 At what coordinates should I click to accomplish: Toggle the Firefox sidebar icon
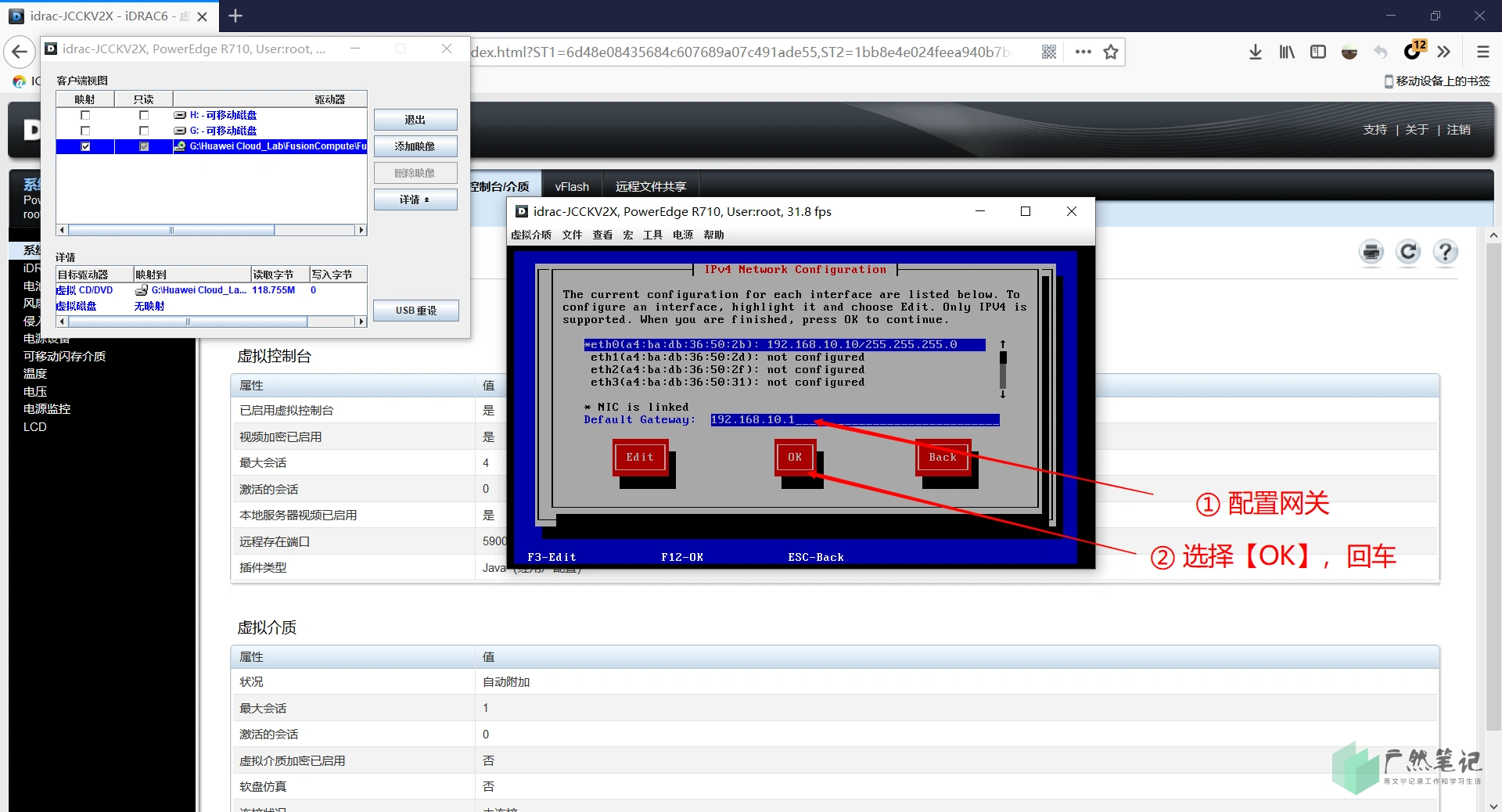[1318, 52]
